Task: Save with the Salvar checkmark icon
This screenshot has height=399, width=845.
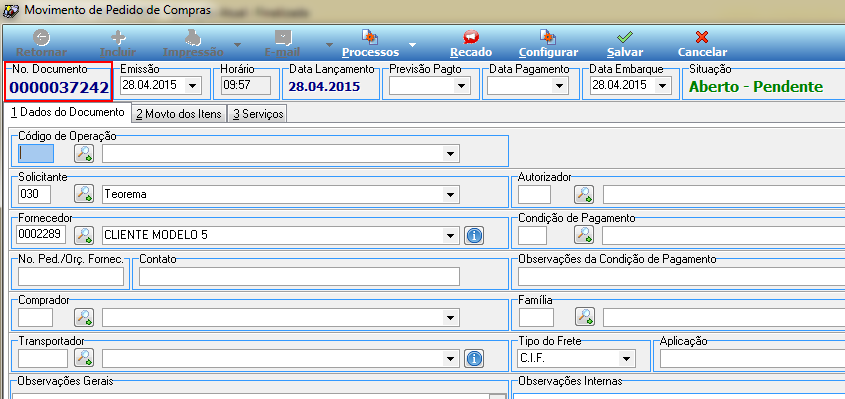Action: coord(625,38)
